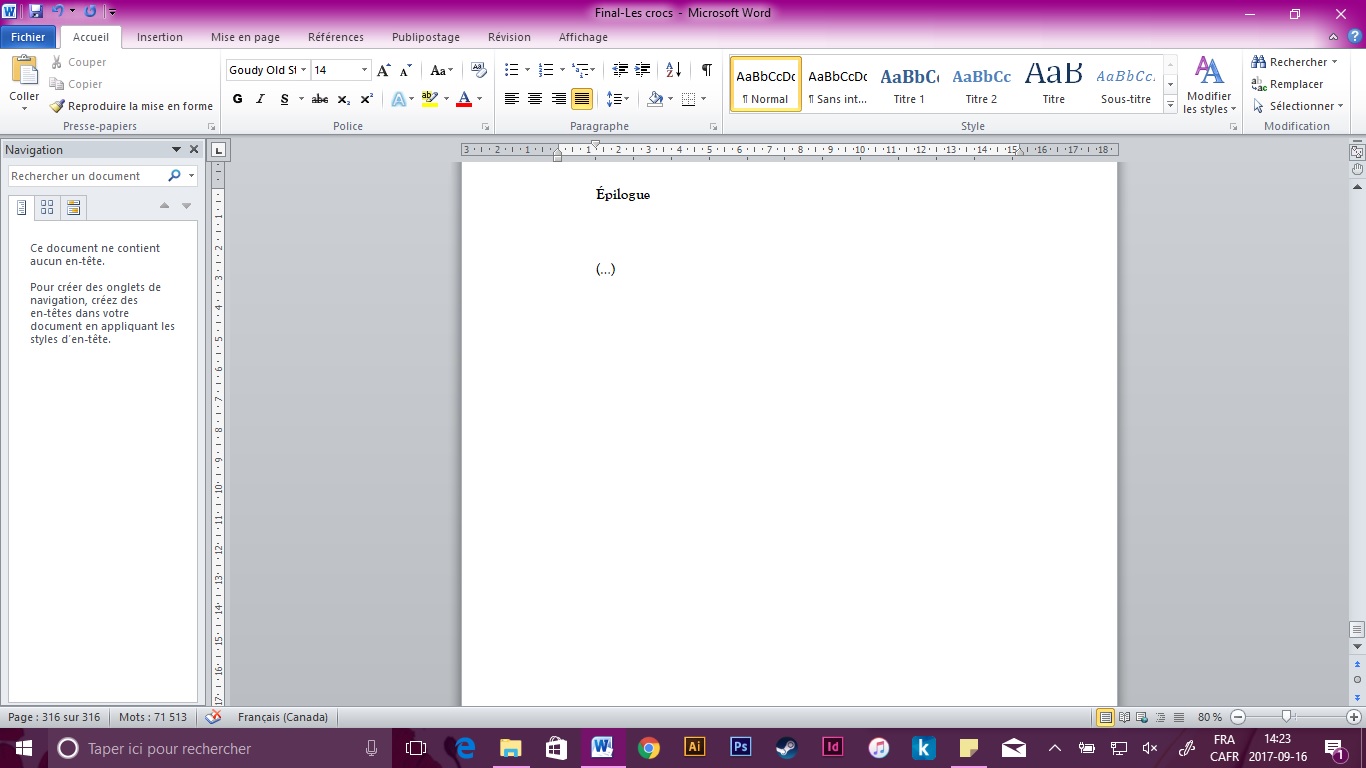Toggle justified text alignment
Screen dimensions: 1366x768
pyautogui.click(x=582, y=99)
